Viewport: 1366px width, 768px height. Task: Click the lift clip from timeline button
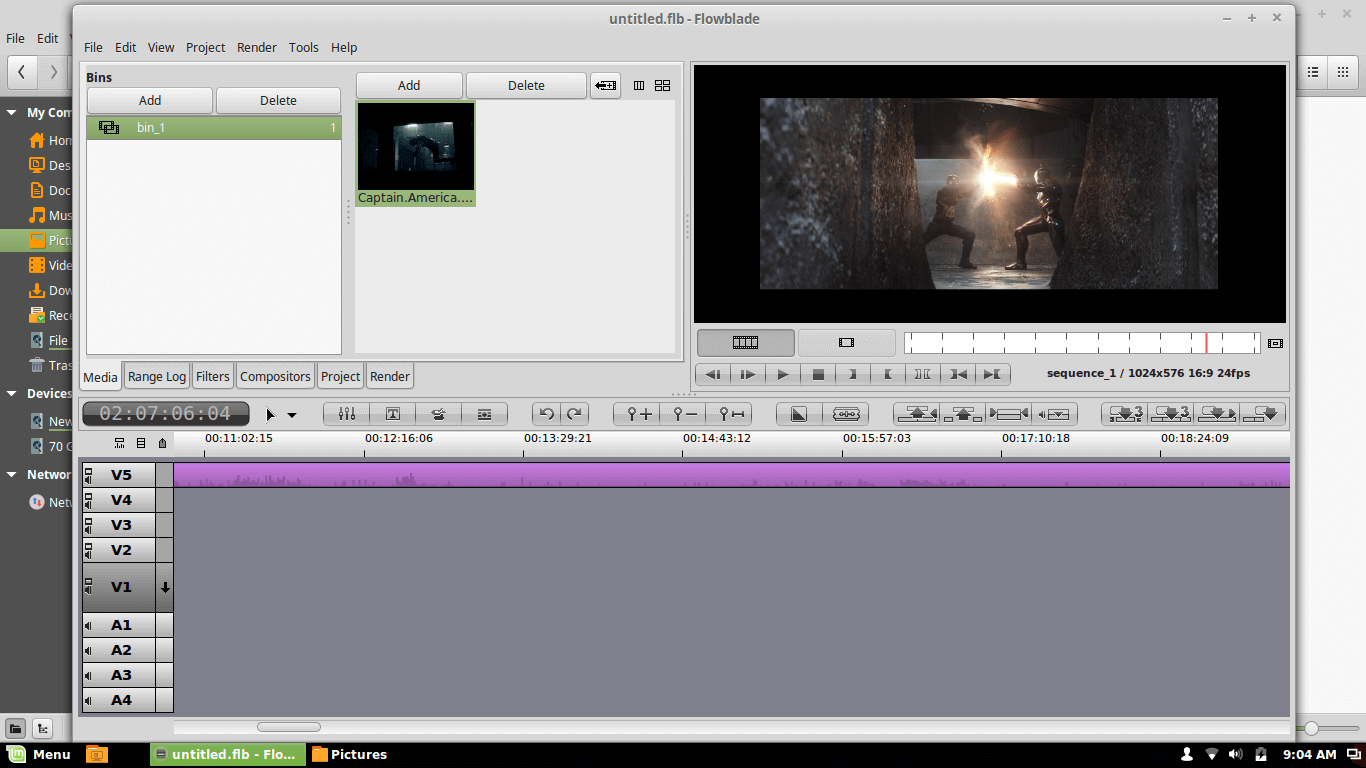pyautogui.click(x=963, y=414)
